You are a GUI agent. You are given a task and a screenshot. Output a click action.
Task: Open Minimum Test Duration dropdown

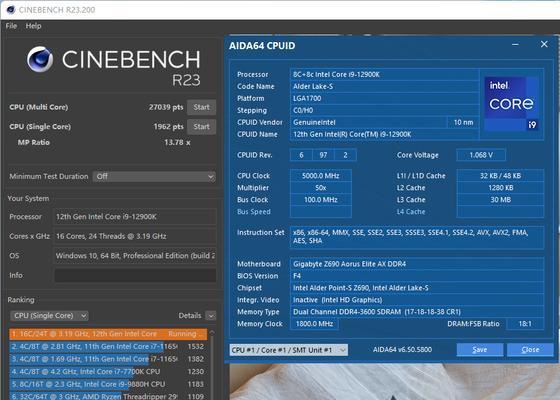tap(154, 176)
